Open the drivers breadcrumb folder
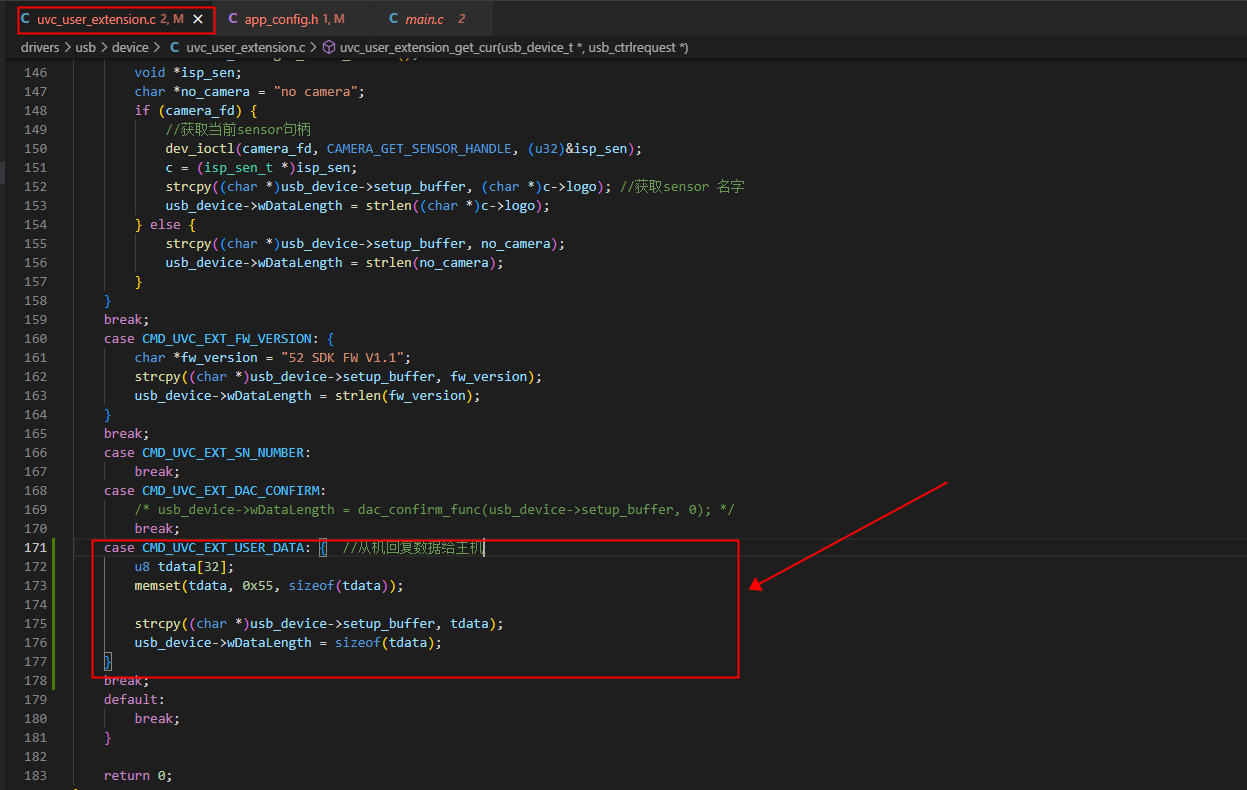The width and height of the screenshot is (1247, 790). [x=40, y=47]
